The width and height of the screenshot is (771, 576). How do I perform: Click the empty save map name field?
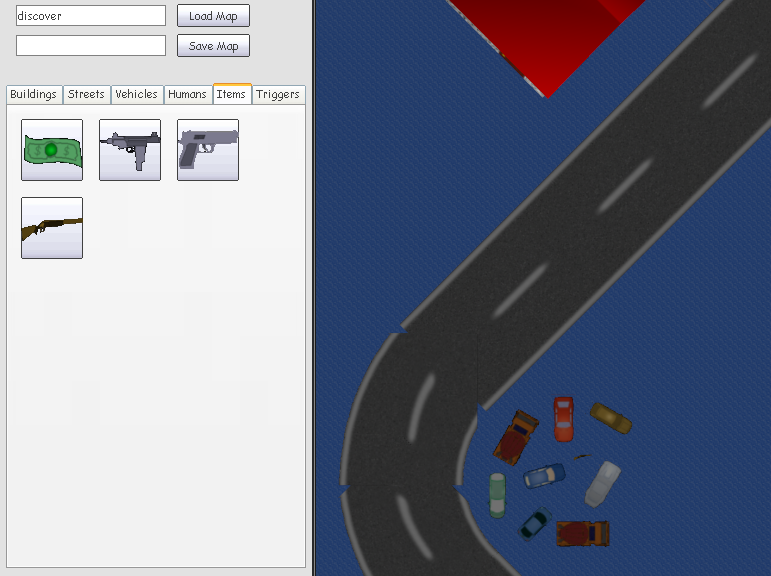coord(91,46)
